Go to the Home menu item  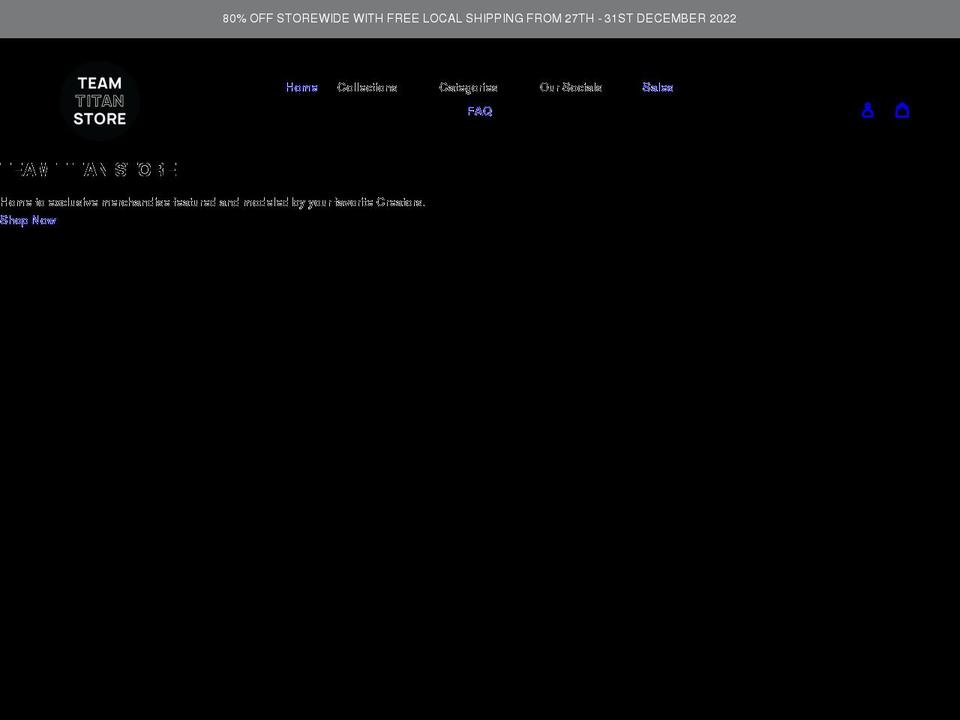pyautogui.click(x=302, y=88)
